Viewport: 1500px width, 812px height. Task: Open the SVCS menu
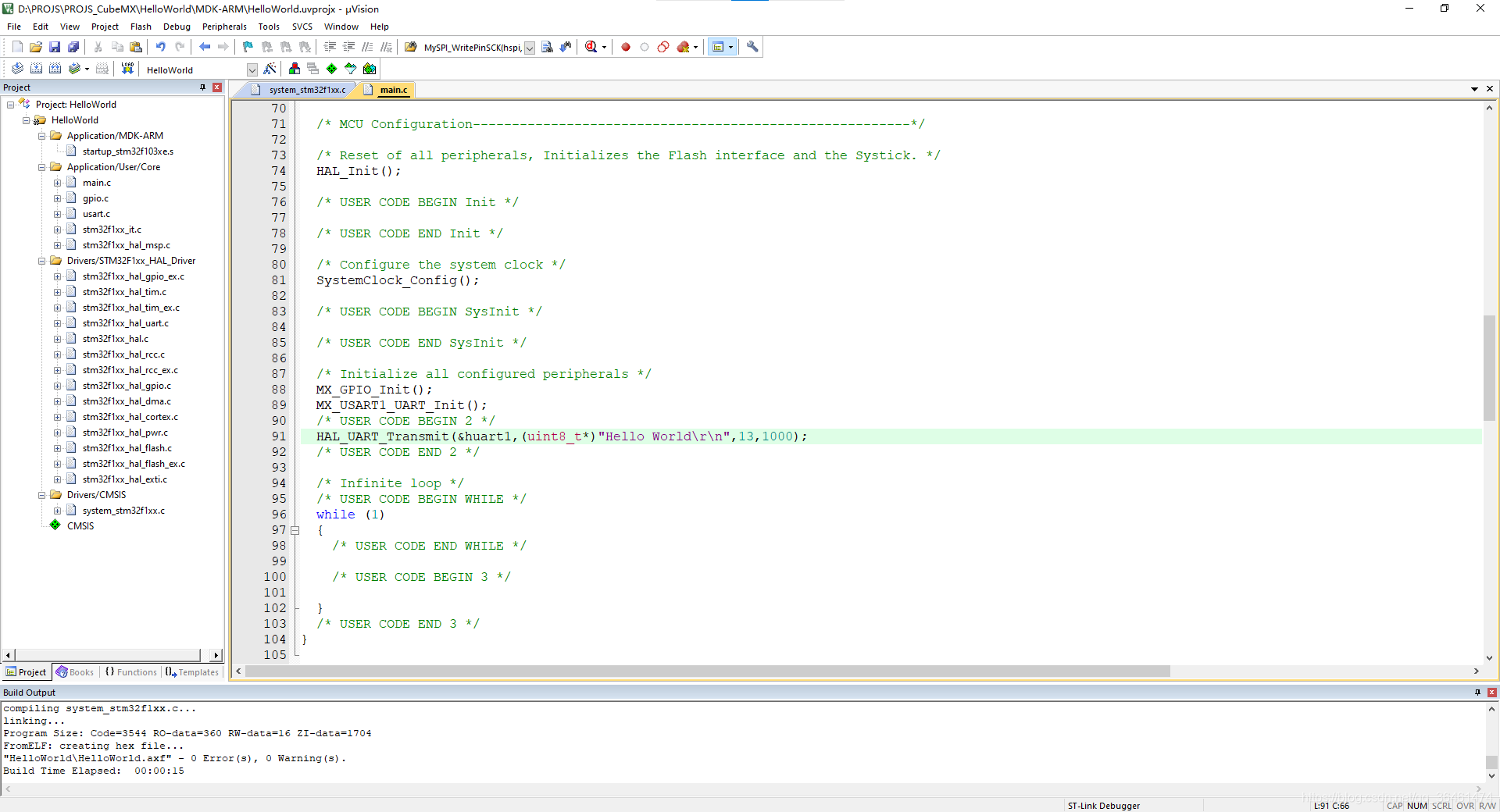302,27
